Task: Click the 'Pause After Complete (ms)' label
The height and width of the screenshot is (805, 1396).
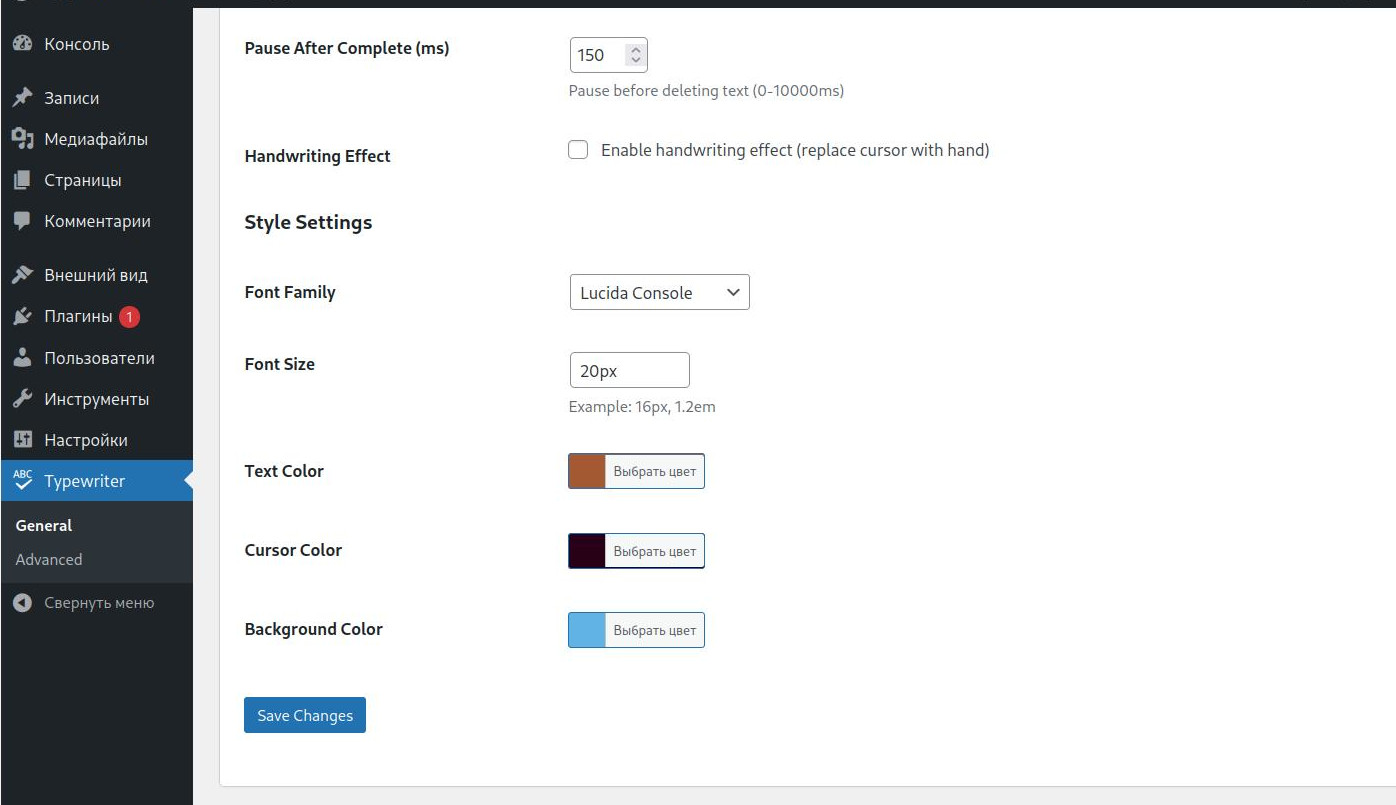Action: click(x=347, y=48)
